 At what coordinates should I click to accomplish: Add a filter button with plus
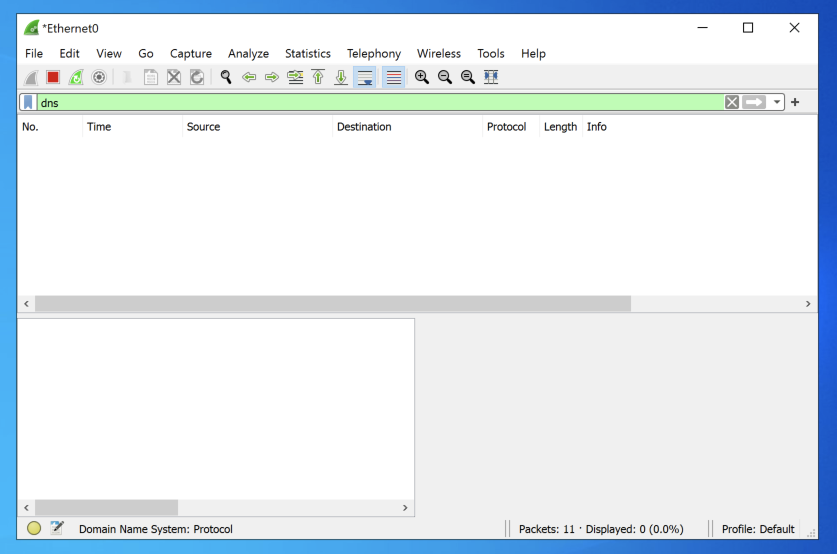tap(795, 102)
